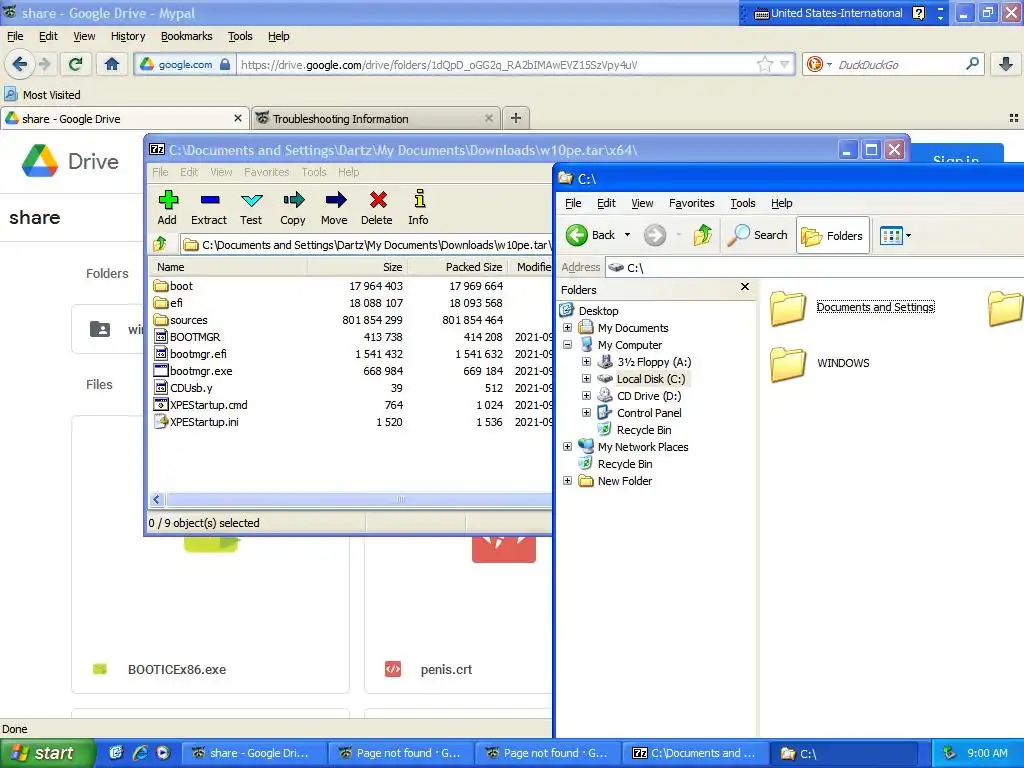1024x768 pixels.
Task: Expand Local Disk (C:) node
Action: point(586,379)
